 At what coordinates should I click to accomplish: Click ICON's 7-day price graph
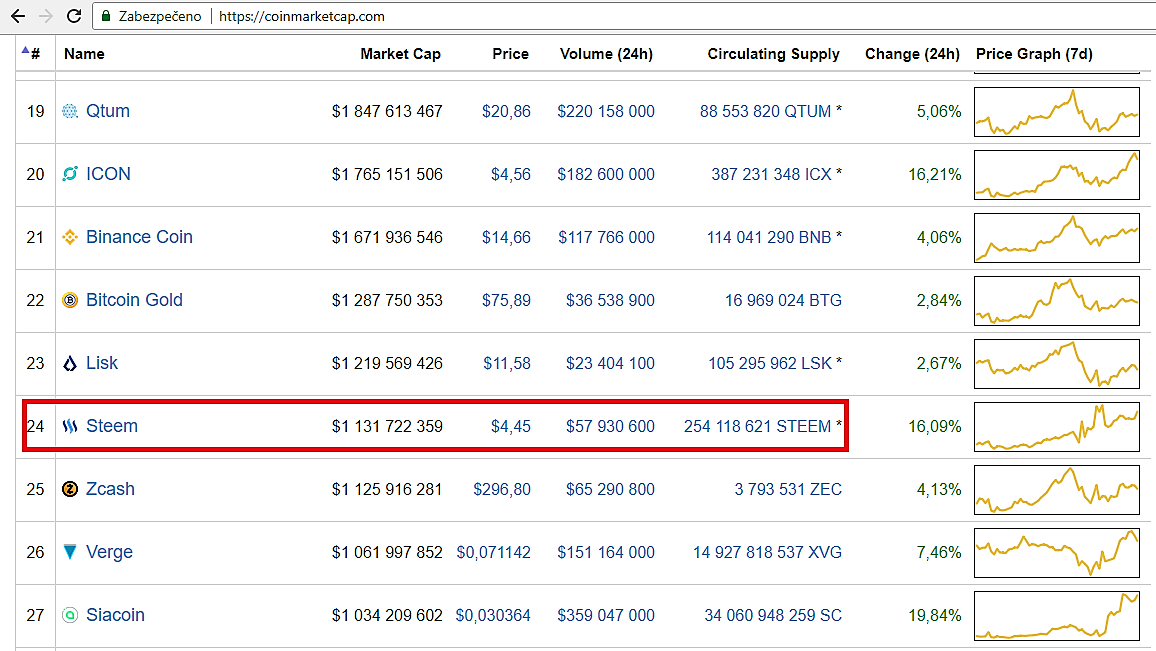point(1056,175)
